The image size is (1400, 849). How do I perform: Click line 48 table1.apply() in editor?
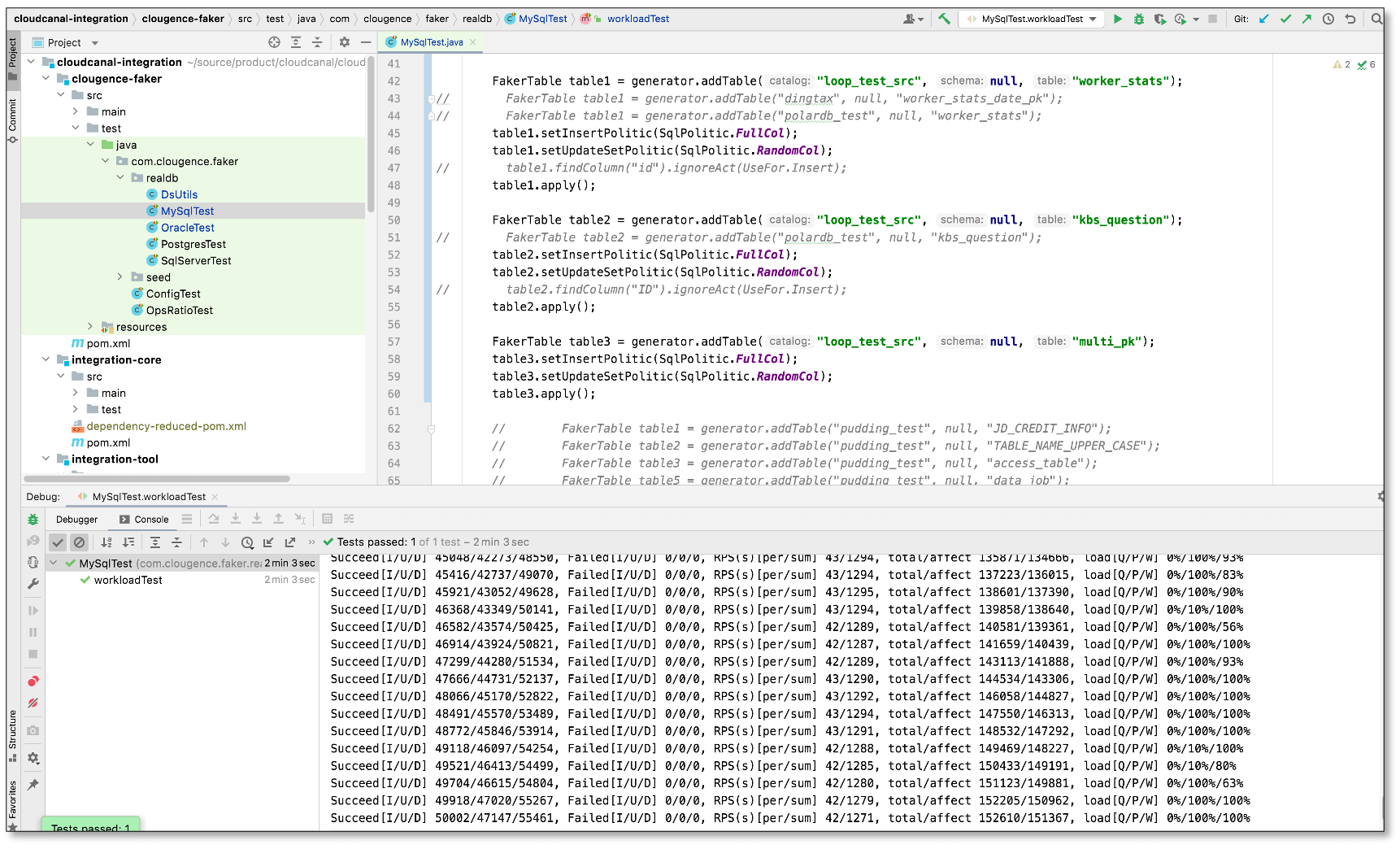coord(543,185)
